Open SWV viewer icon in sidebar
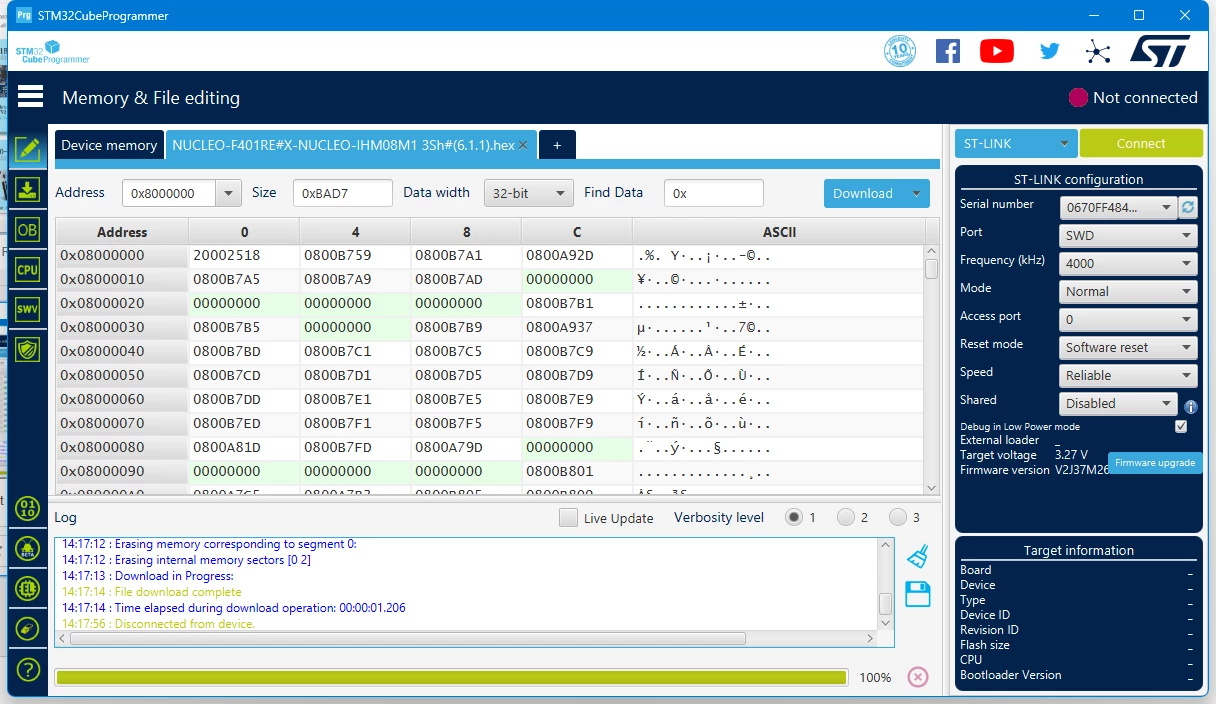 (28, 309)
